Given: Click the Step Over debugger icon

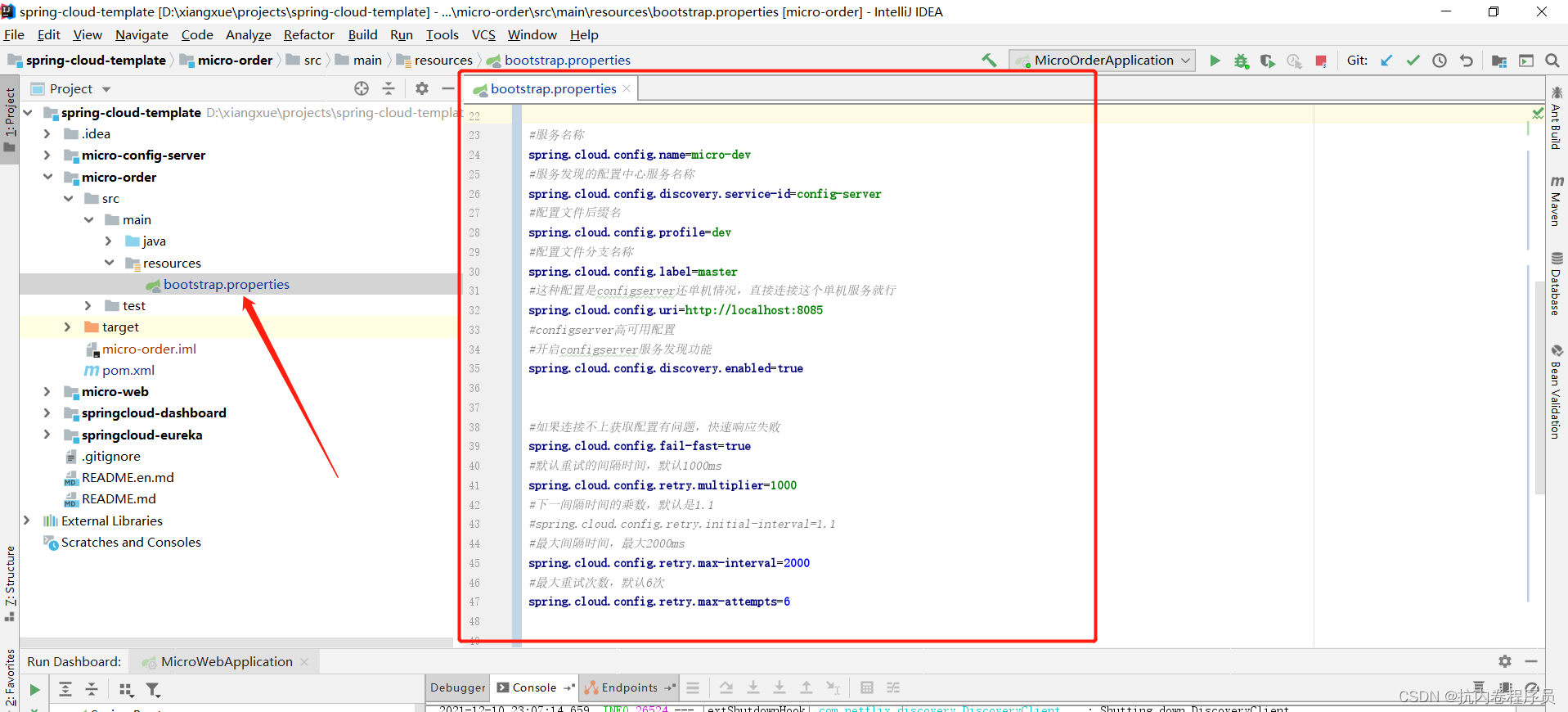Looking at the screenshot, I should 726,687.
